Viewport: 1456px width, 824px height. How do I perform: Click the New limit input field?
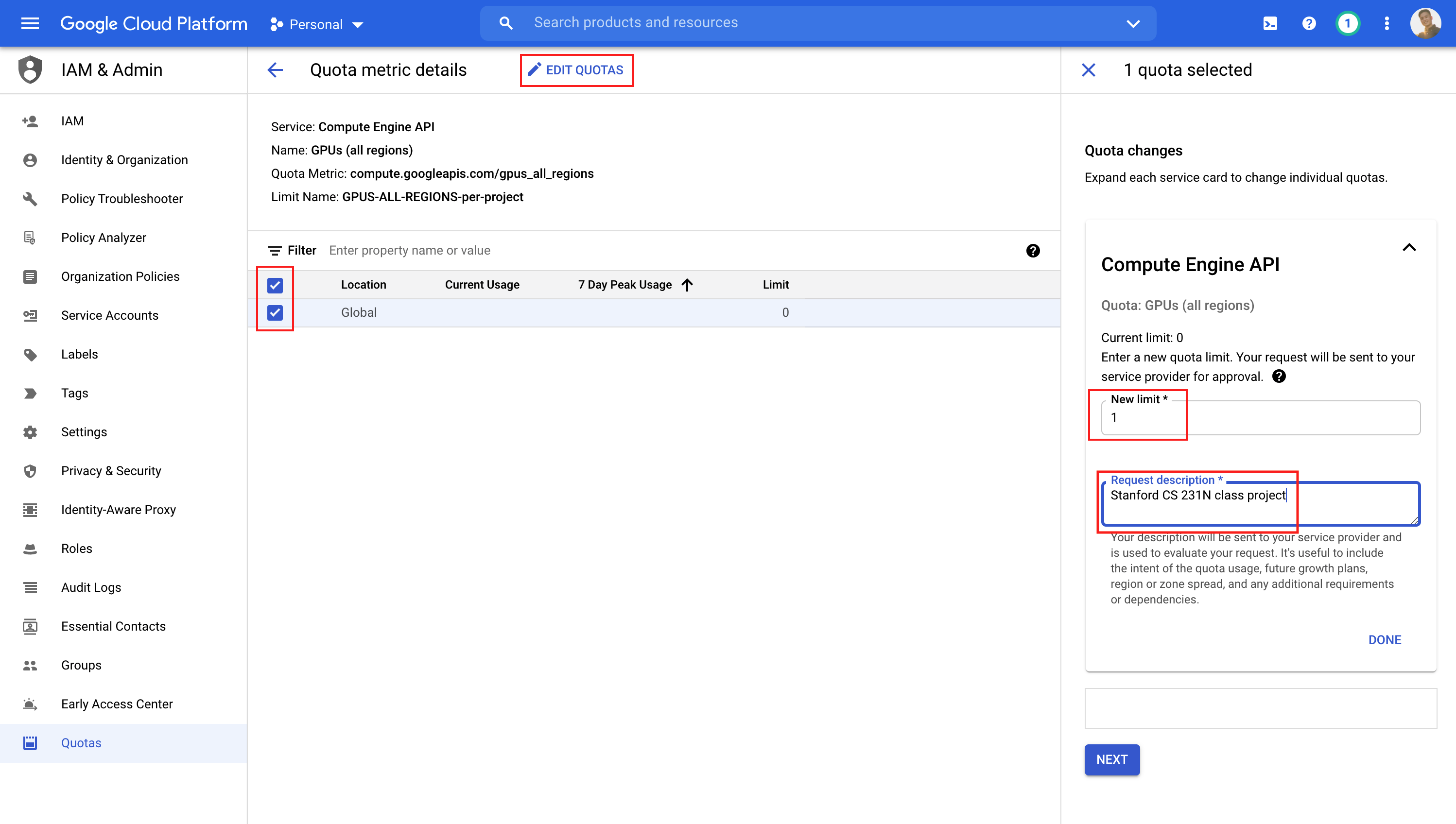(x=1260, y=418)
